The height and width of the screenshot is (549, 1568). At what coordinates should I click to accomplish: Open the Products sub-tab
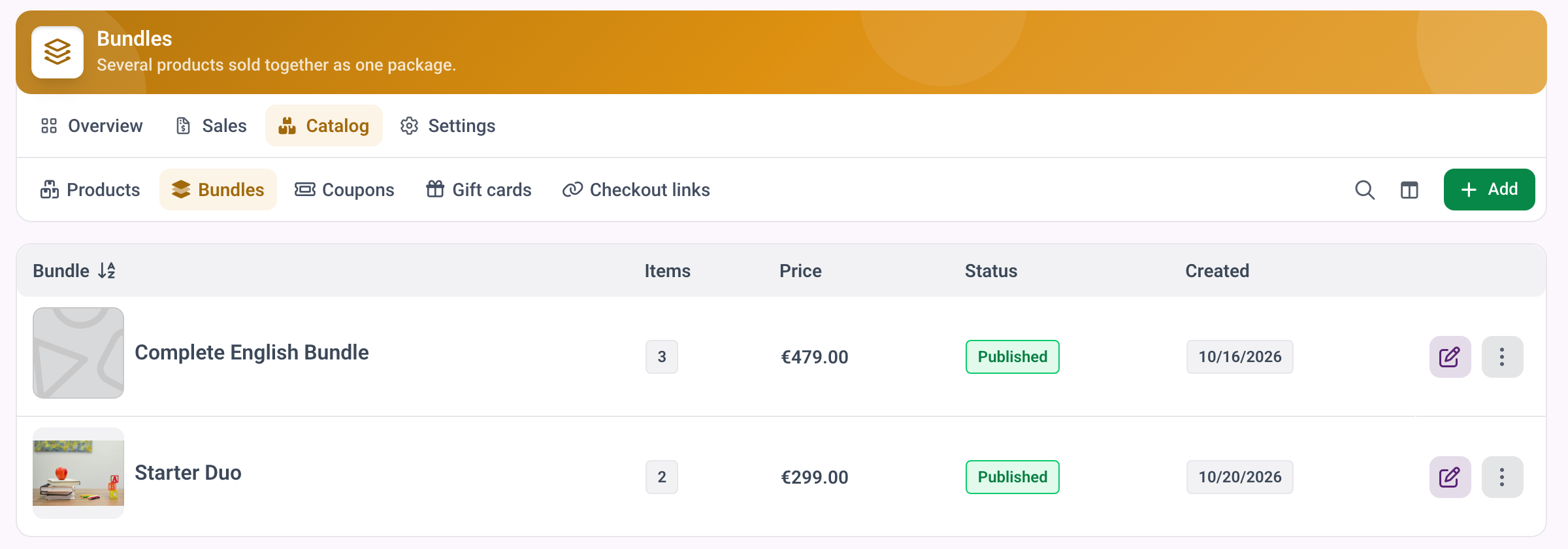pos(90,190)
